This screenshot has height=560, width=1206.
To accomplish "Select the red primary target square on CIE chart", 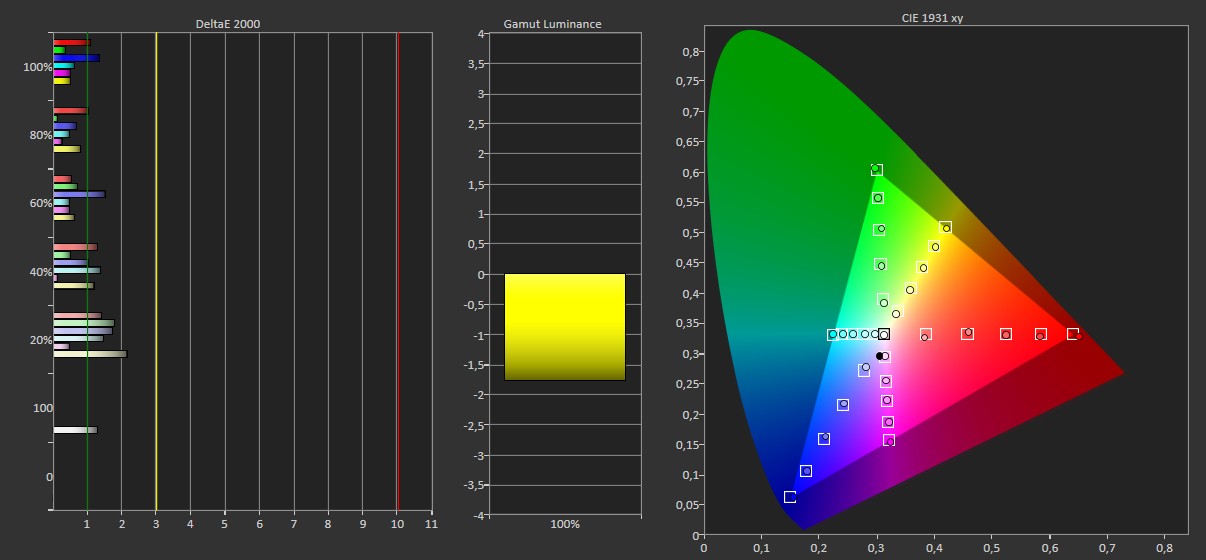I will [x=1072, y=334].
